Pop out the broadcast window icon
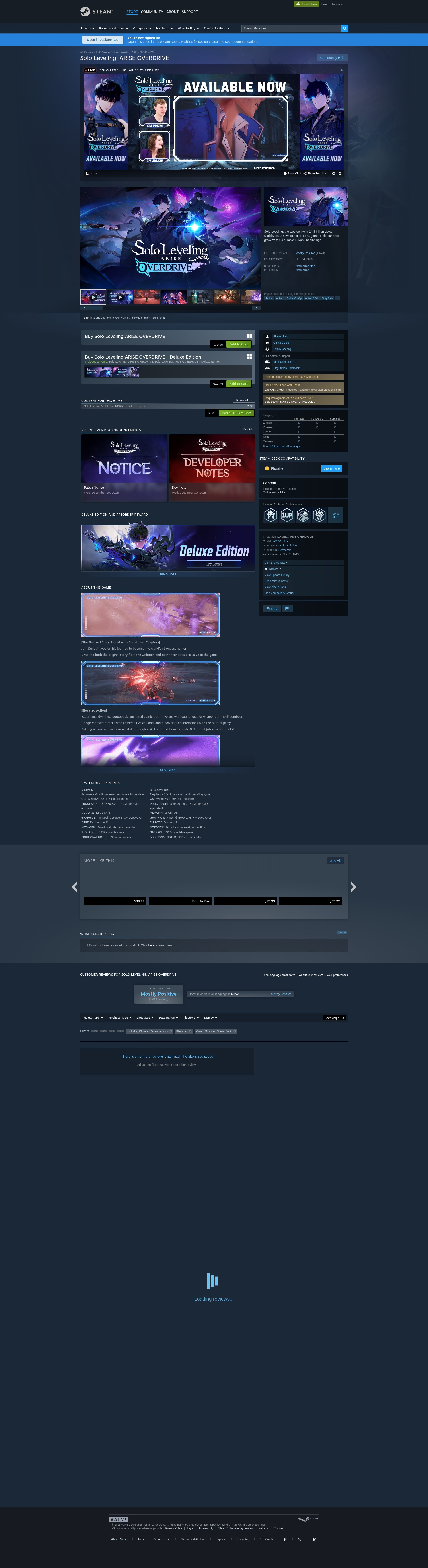 [340, 173]
